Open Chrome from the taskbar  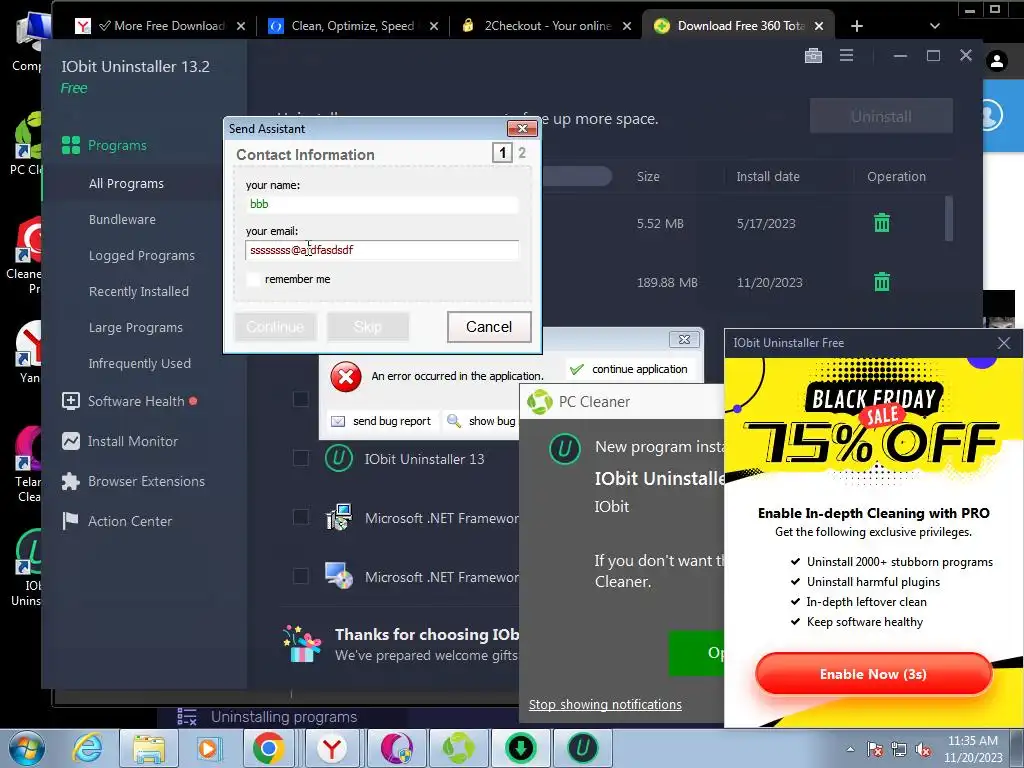point(268,748)
